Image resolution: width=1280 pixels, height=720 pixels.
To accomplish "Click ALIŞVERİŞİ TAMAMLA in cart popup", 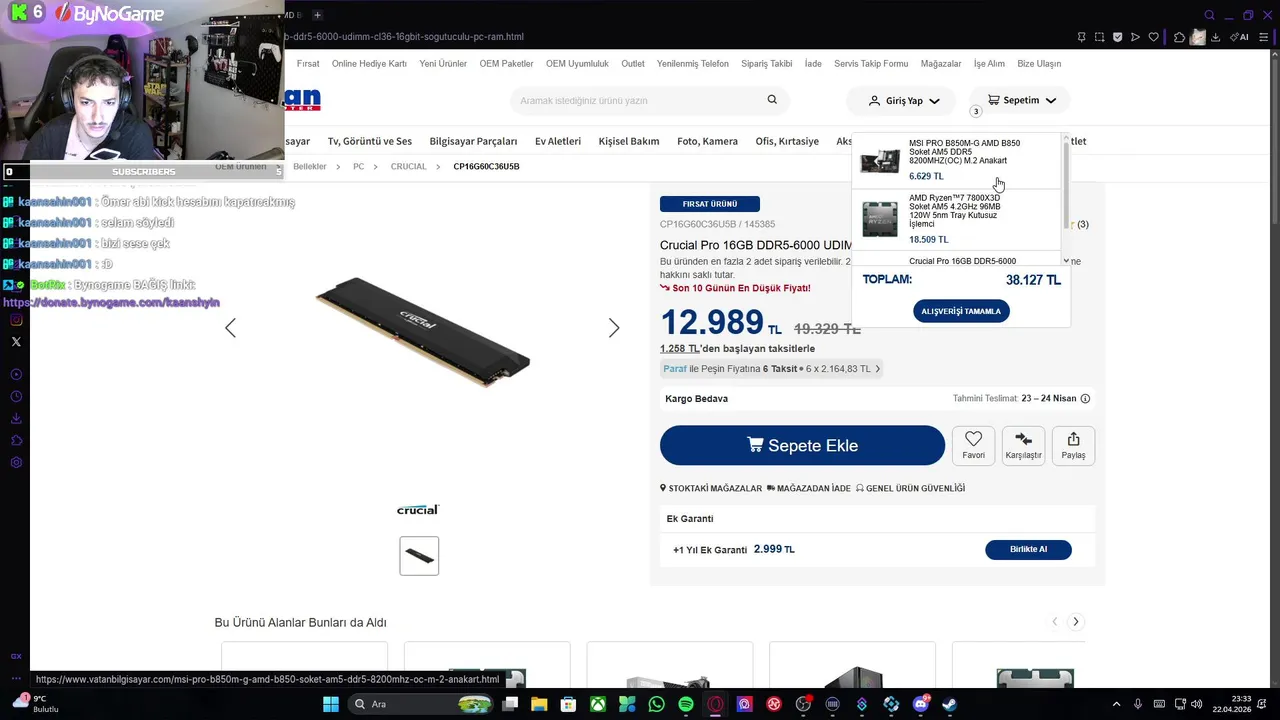I will (x=961, y=311).
